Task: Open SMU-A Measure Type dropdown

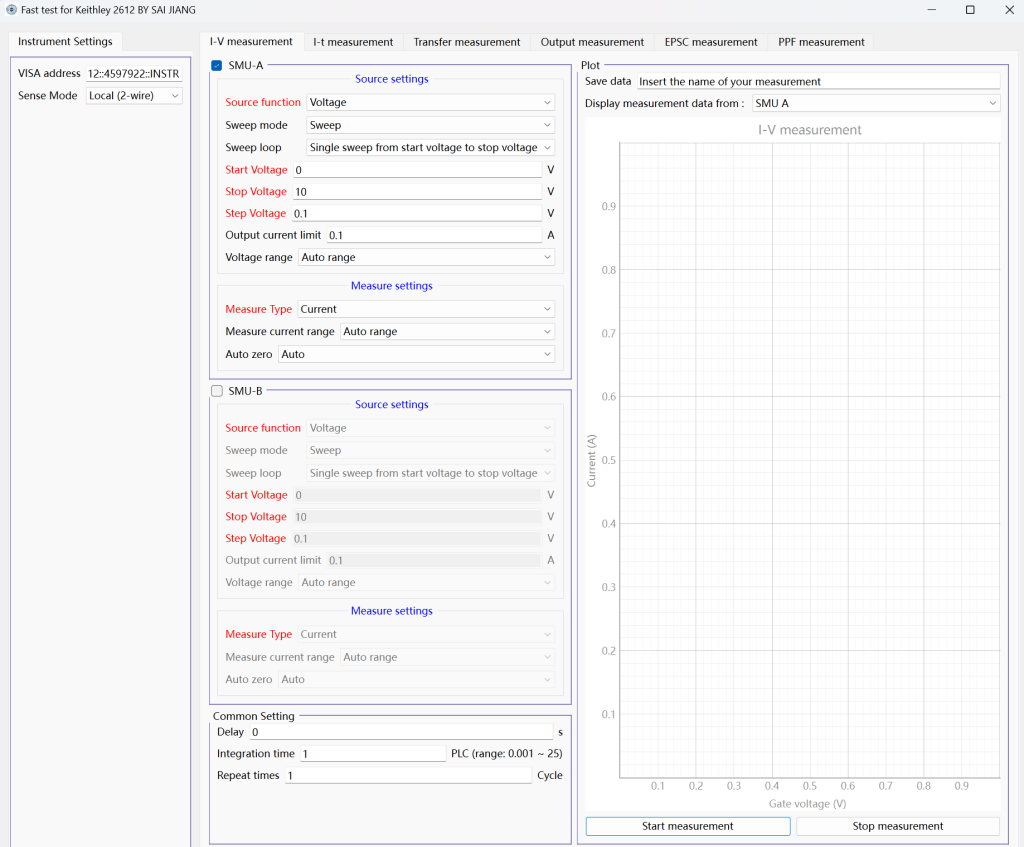Action: click(426, 309)
